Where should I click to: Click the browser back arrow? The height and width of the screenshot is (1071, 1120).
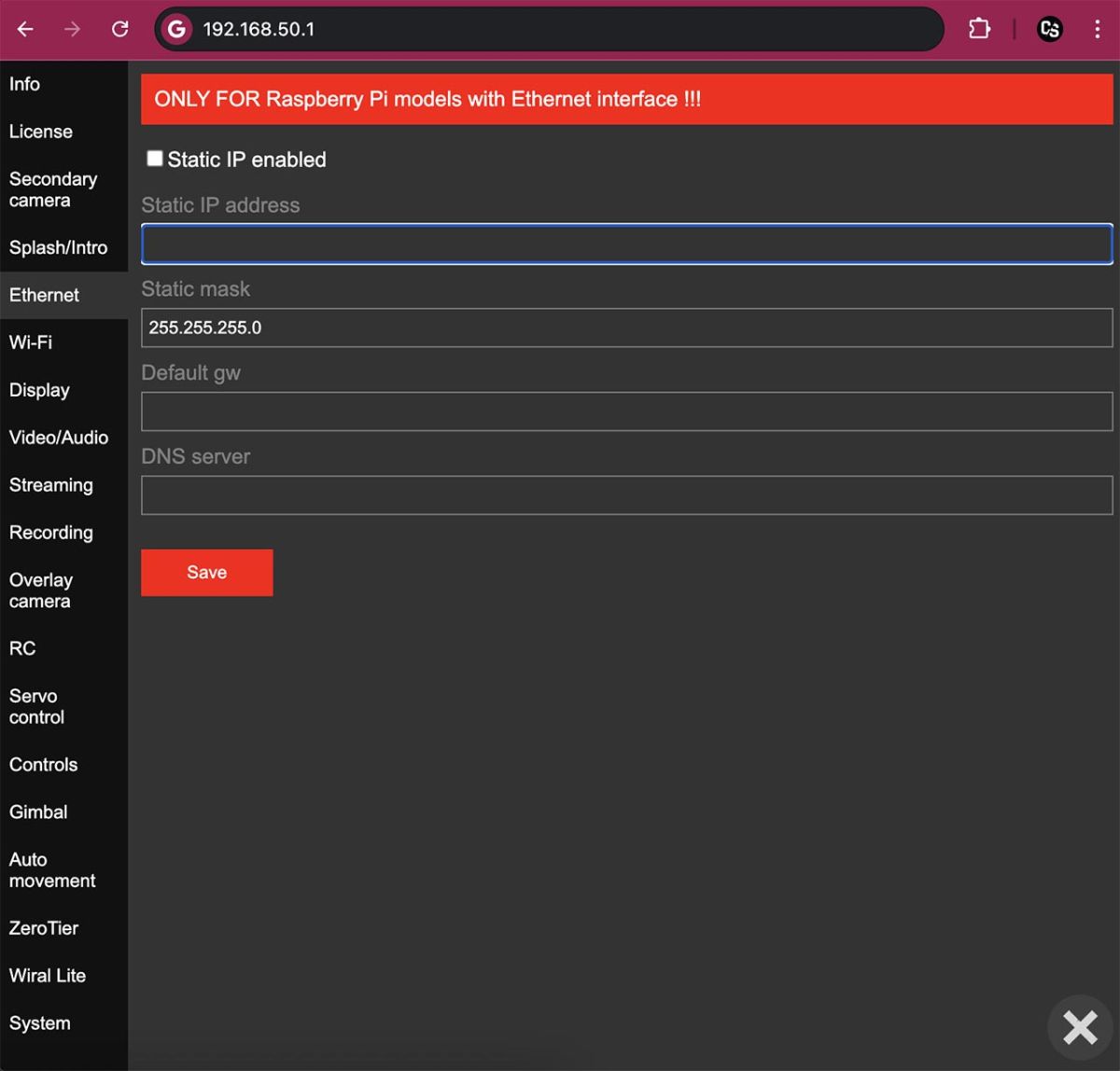point(24,29)
